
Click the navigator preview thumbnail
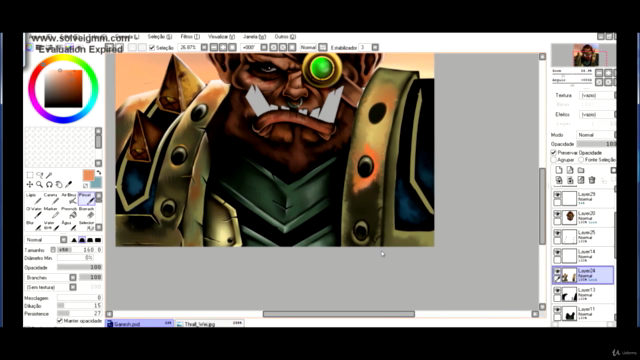(583, 55)
